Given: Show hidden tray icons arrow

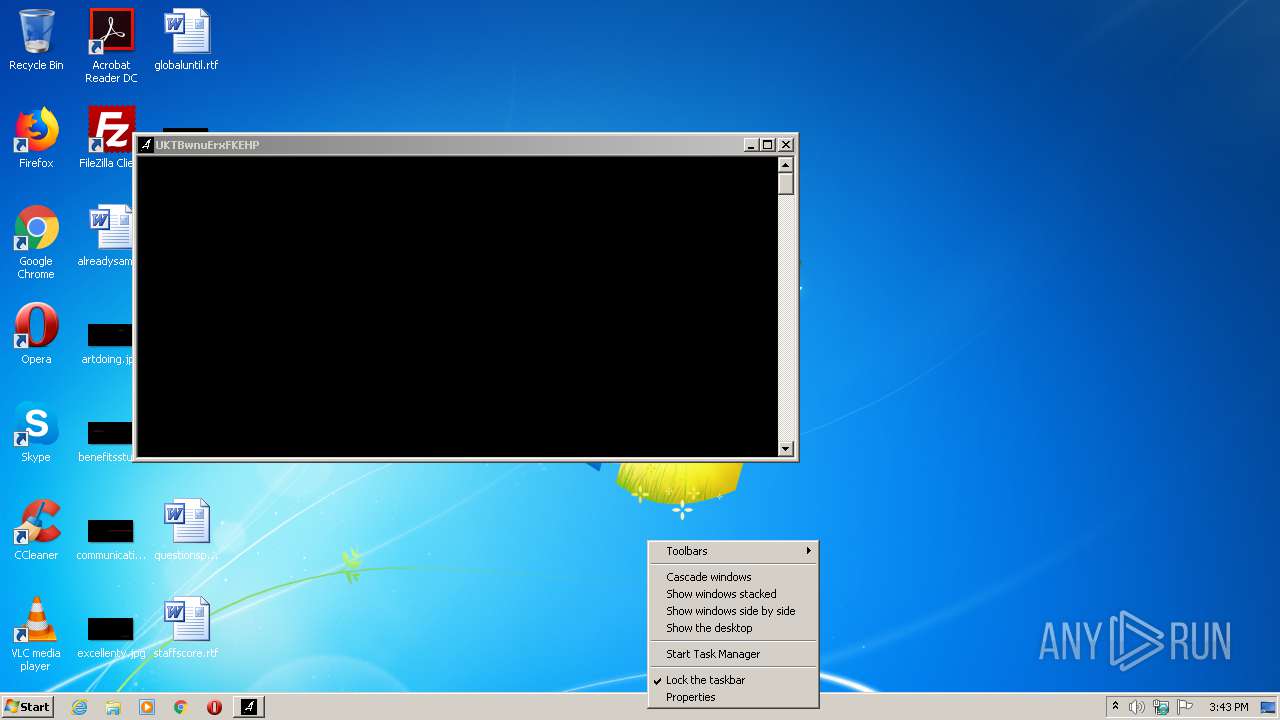Looking at the screenshot, I should point(1115,707).
